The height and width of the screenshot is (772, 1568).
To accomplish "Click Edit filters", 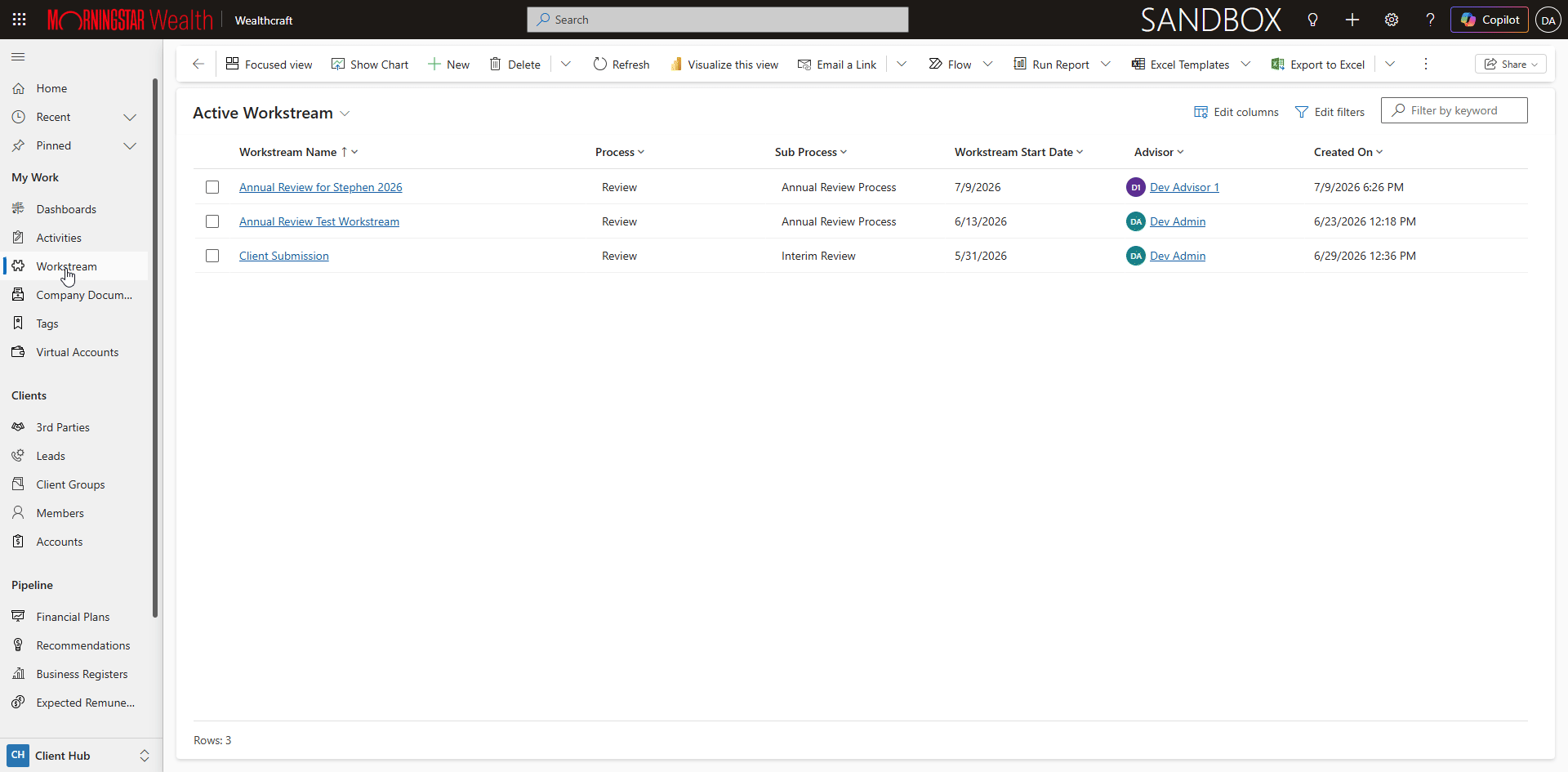I will point(1330,112).
